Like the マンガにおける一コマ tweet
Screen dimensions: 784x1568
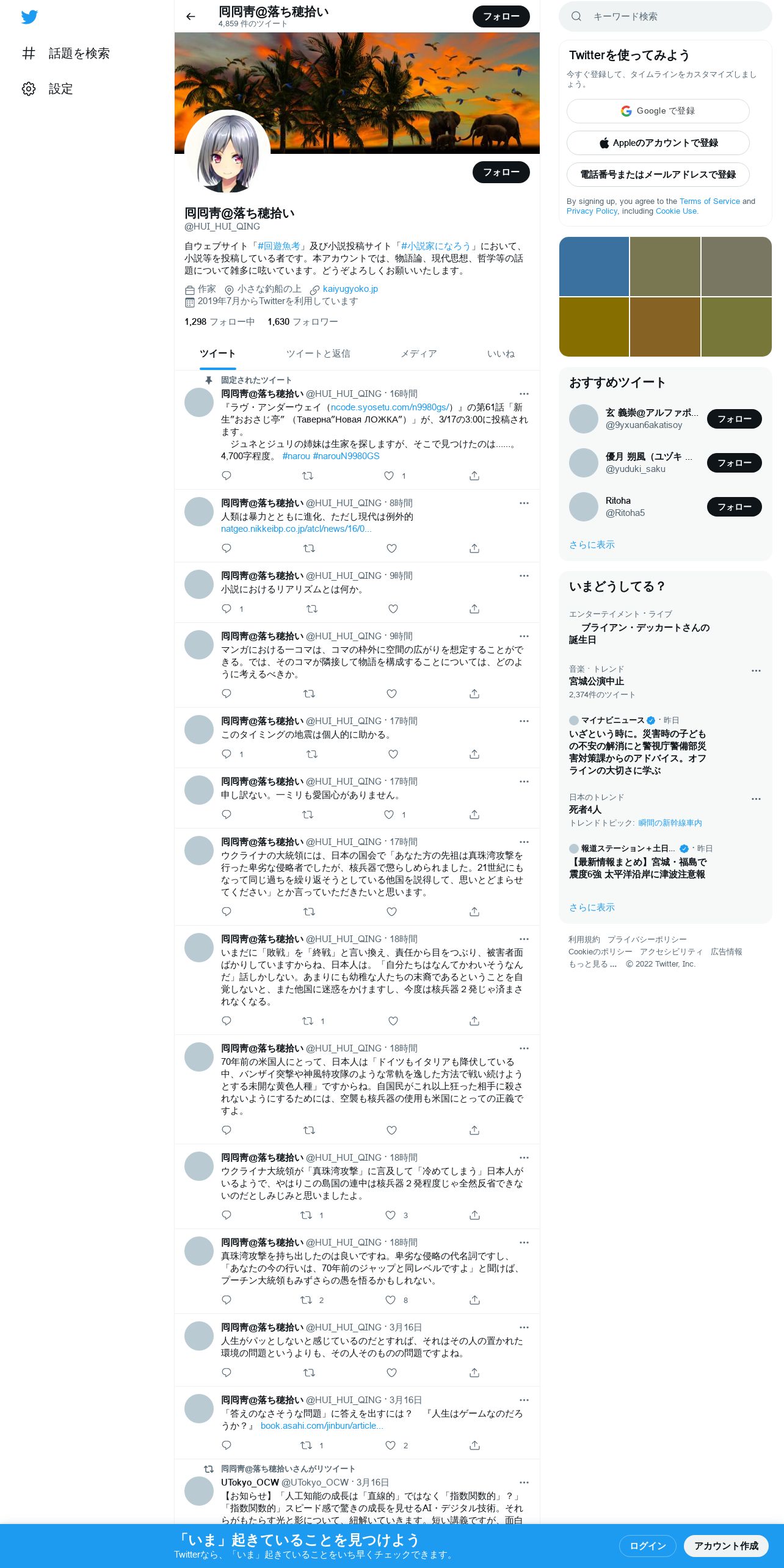point(392,694)
